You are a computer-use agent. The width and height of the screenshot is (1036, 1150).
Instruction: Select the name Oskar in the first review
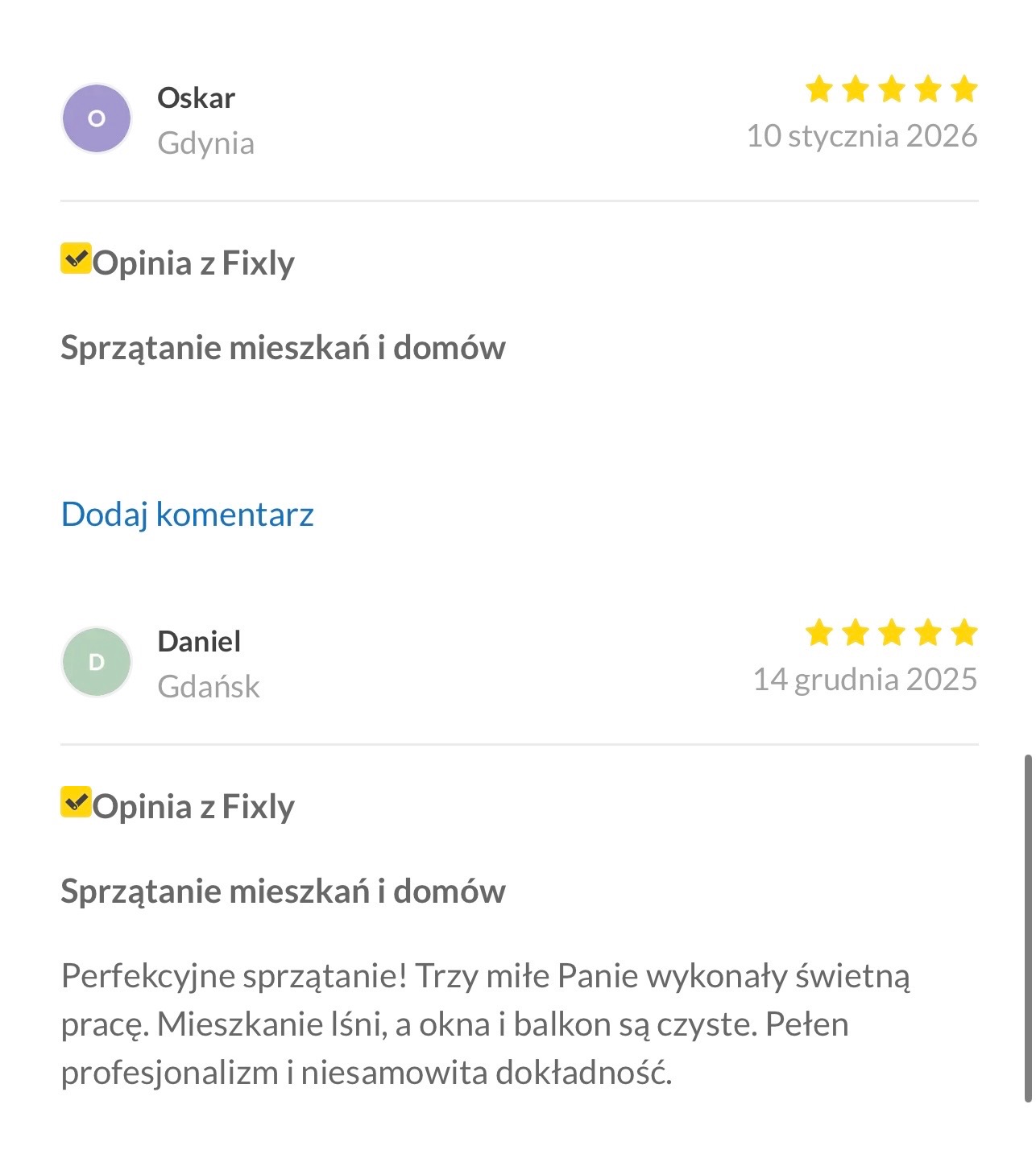196,97
